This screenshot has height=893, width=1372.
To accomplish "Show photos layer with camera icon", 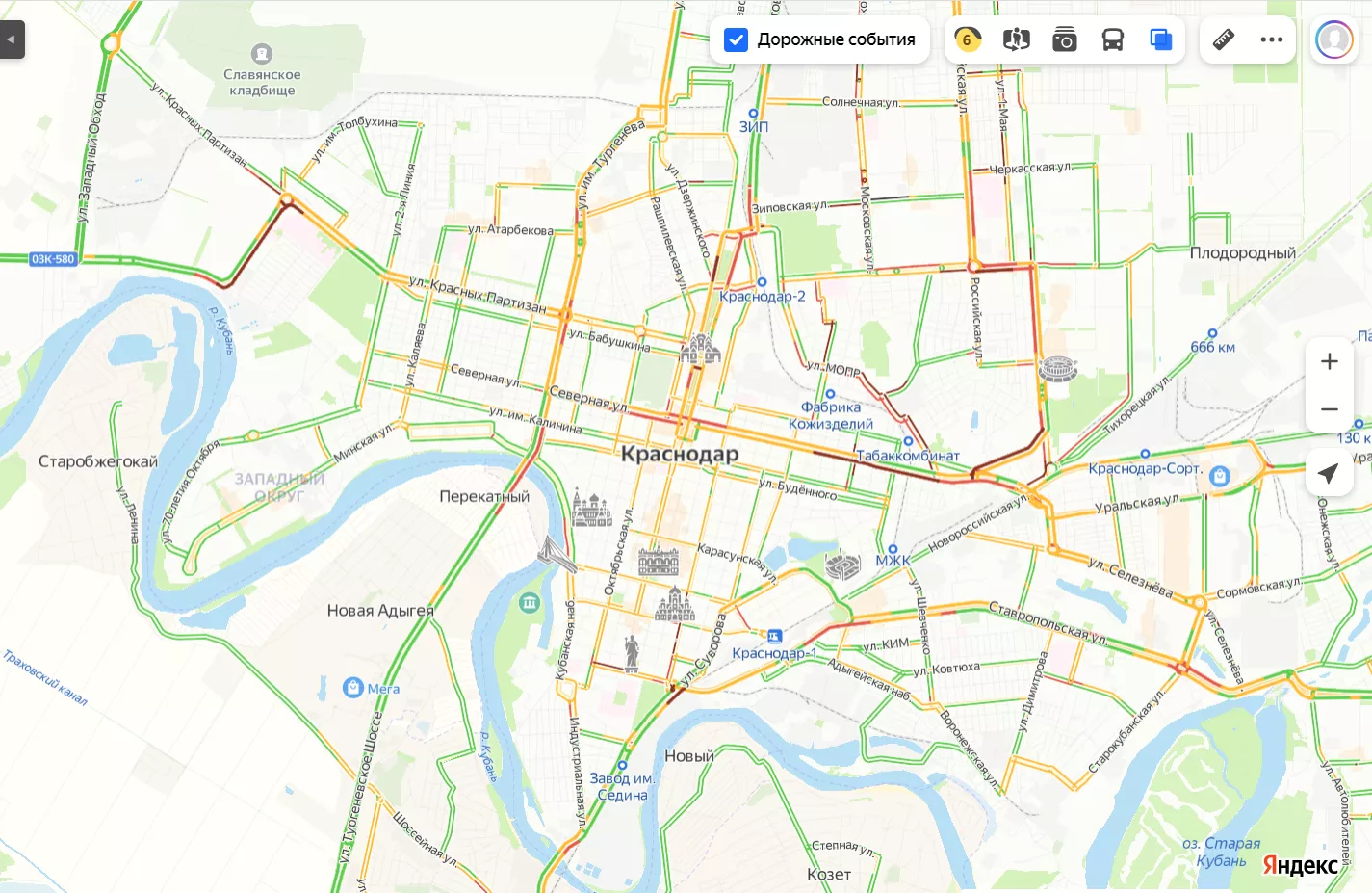I will coord(1065,39).
